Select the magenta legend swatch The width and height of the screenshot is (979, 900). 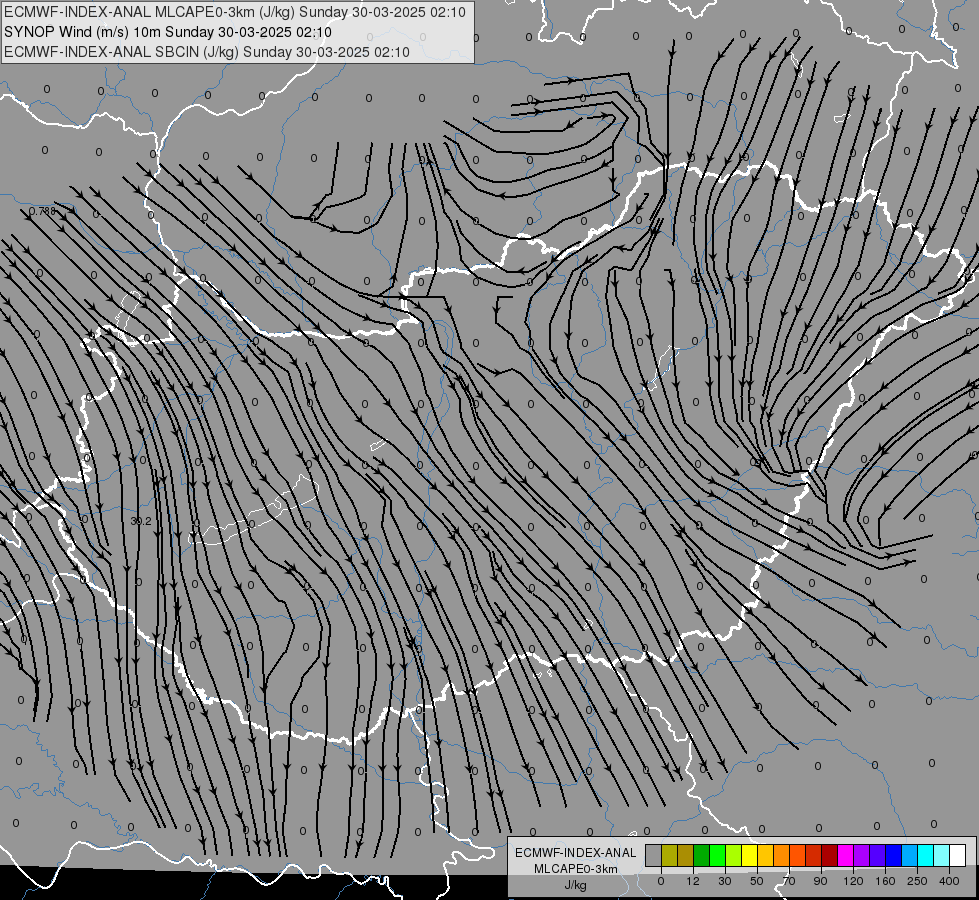coord(846,855)
